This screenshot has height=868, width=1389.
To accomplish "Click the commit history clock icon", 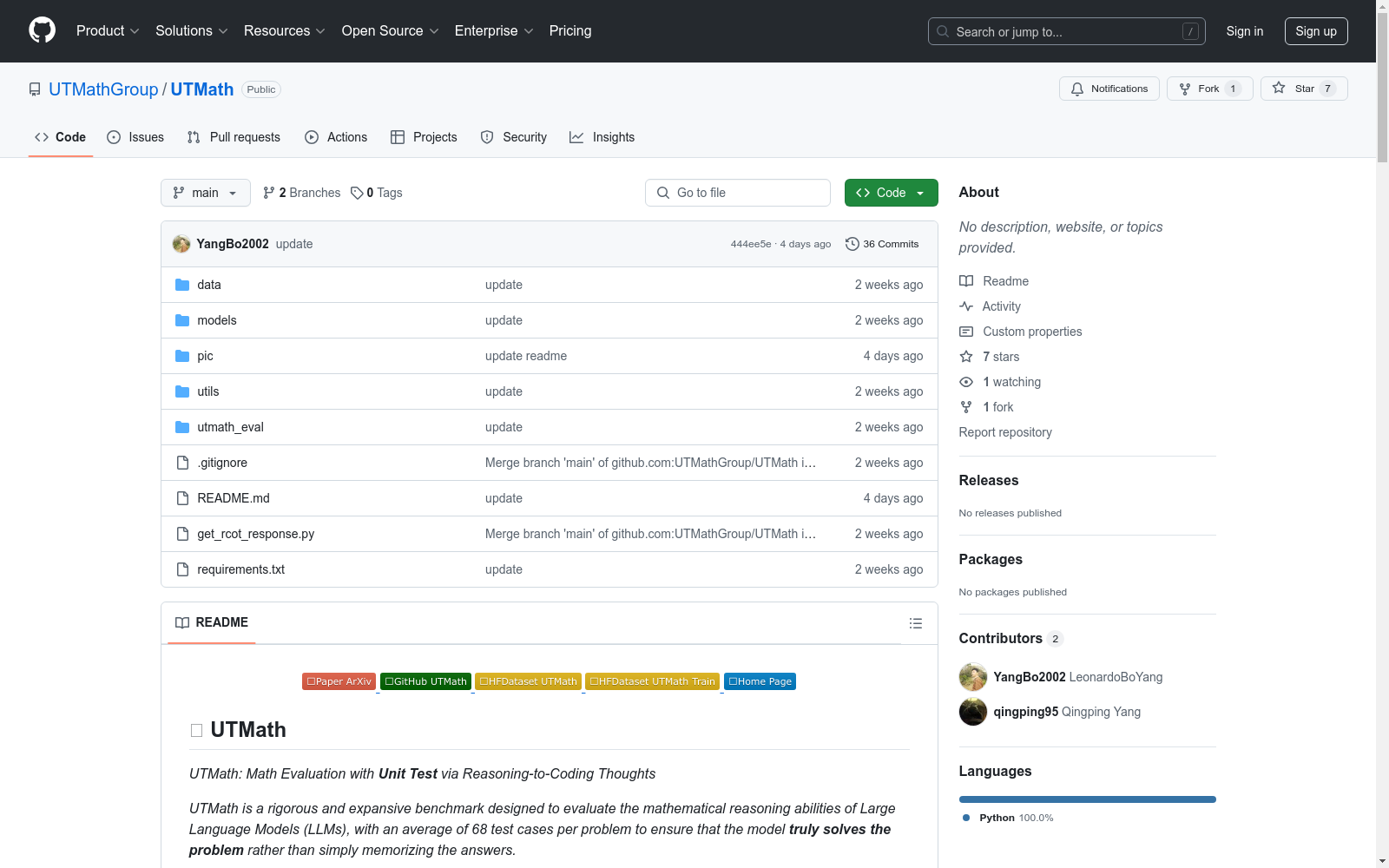I will (852, 244).
